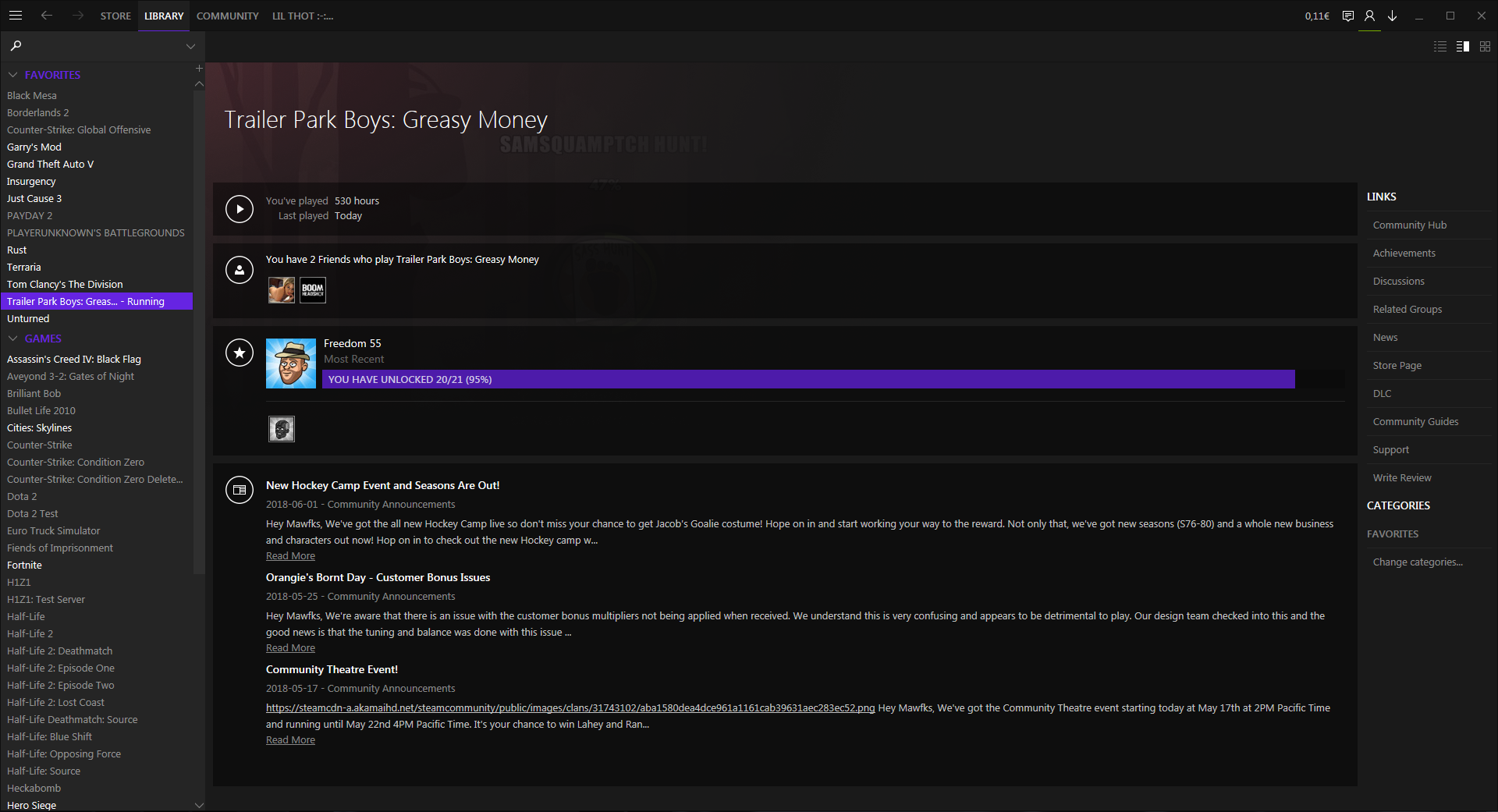Open the Support link
The width and height of the screenshot is (1498, 812).
(x=1391, y=450)
